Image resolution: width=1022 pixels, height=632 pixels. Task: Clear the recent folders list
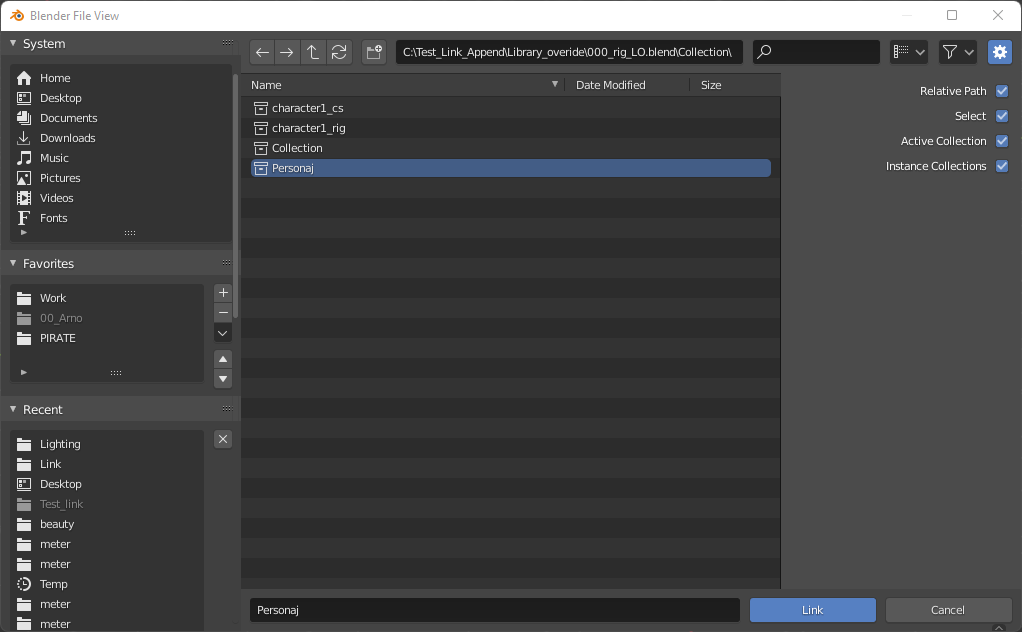coord(223,439)
